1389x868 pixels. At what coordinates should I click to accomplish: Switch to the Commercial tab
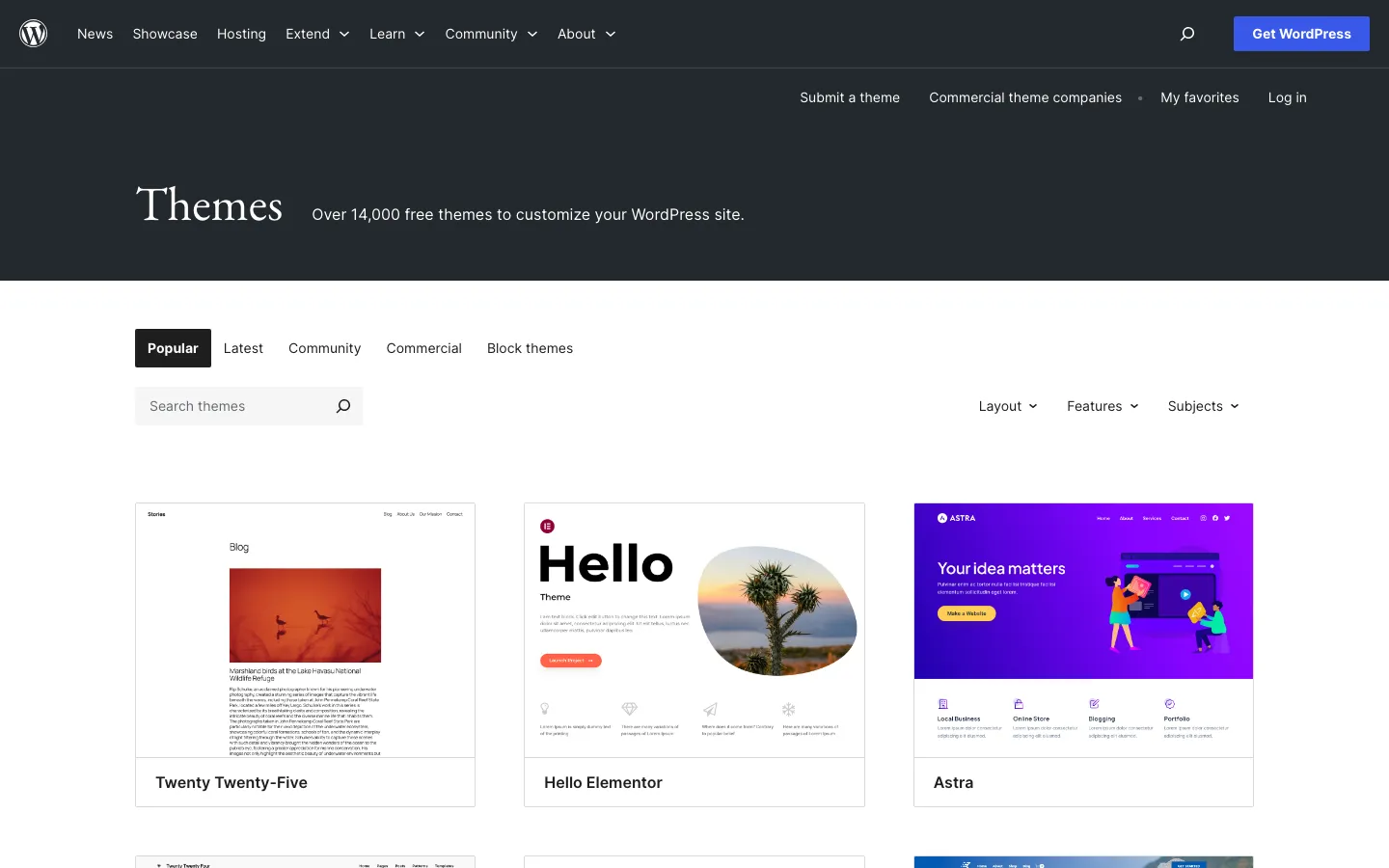[x=423, y=348]
